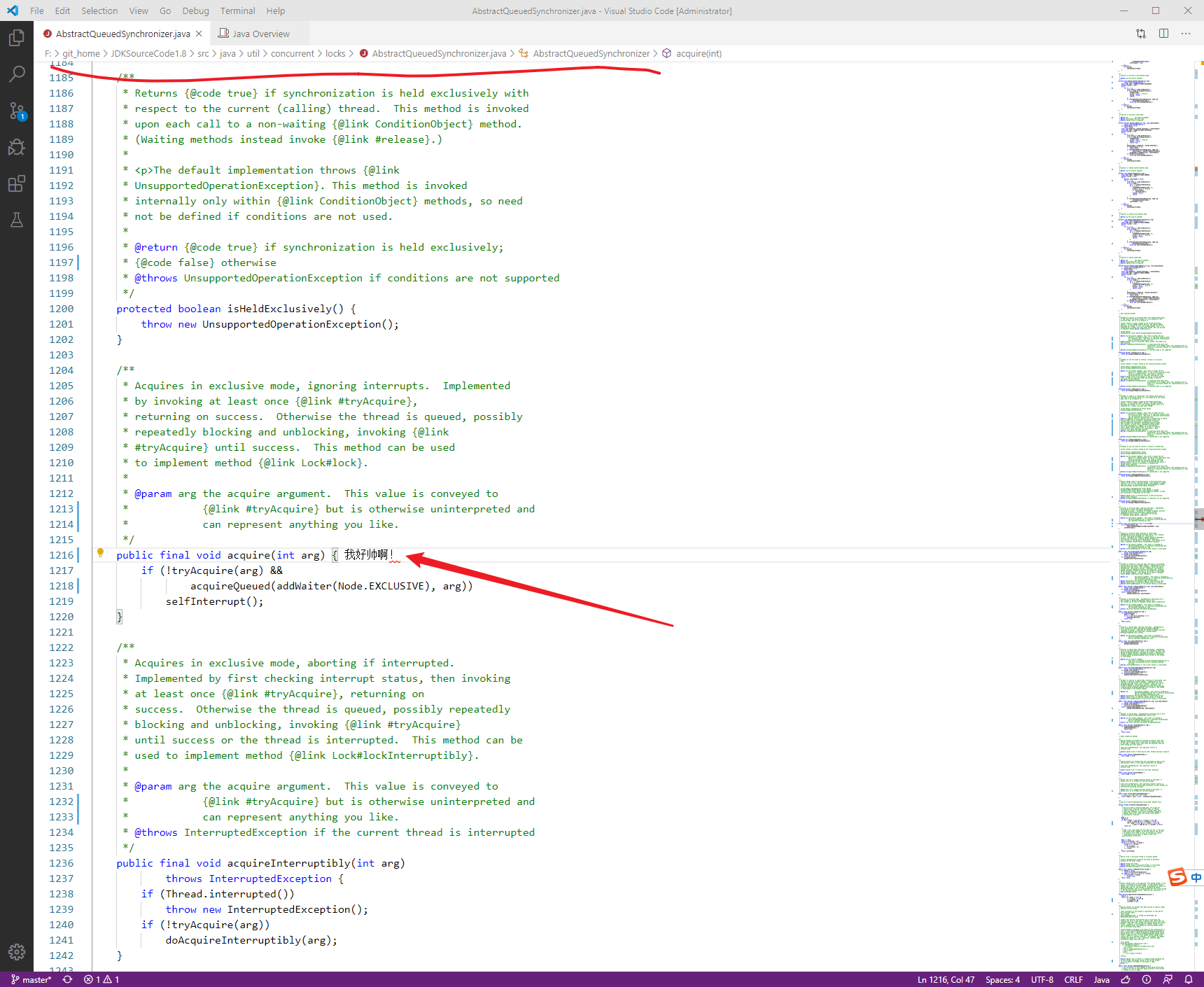Click locks in the breadcrumb path
Image resolution: width=1204 pixels, height=987 pixels.
[x=335, y=53]
